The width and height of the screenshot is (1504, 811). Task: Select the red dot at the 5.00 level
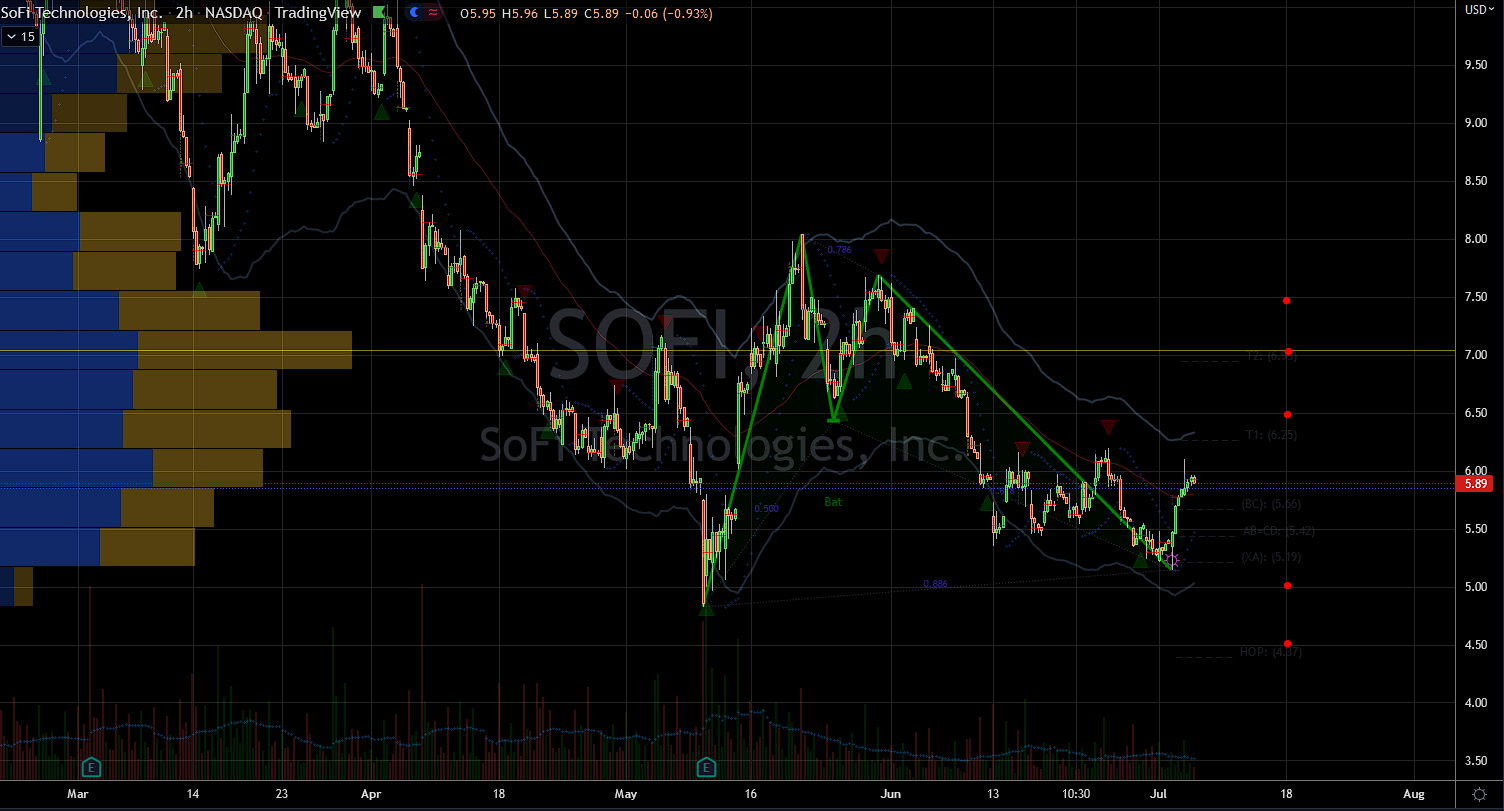(1288, 586)
